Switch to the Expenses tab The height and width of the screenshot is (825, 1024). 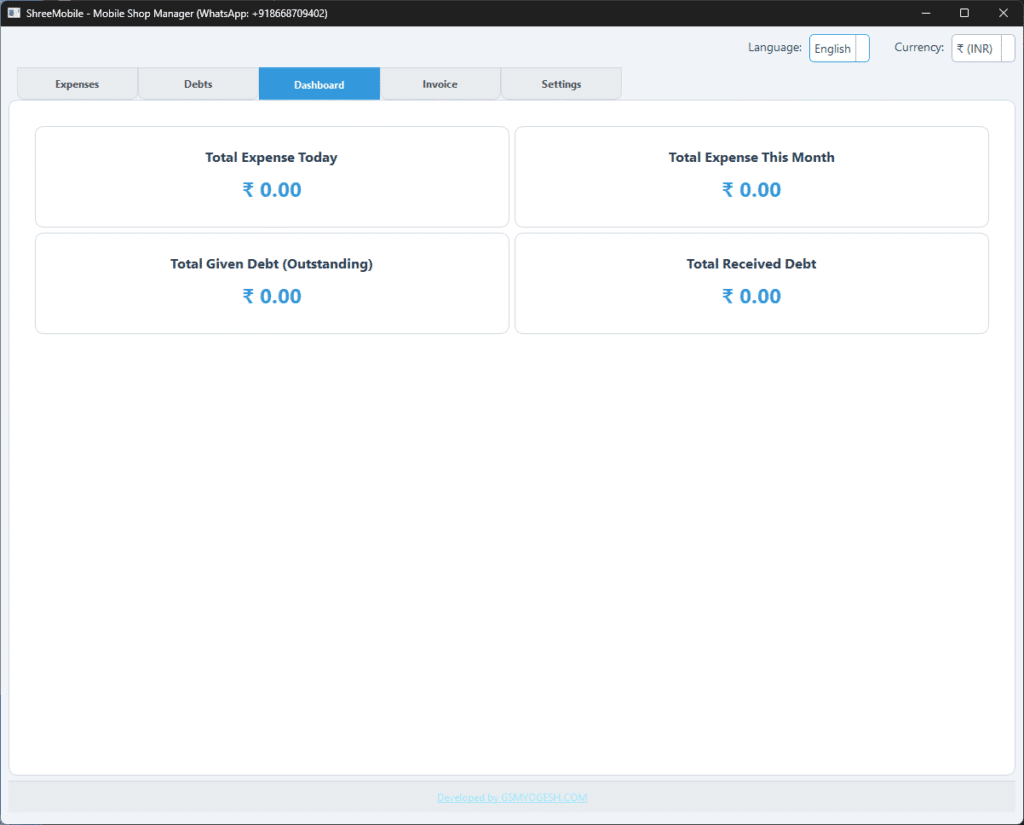tap(77, 84)
